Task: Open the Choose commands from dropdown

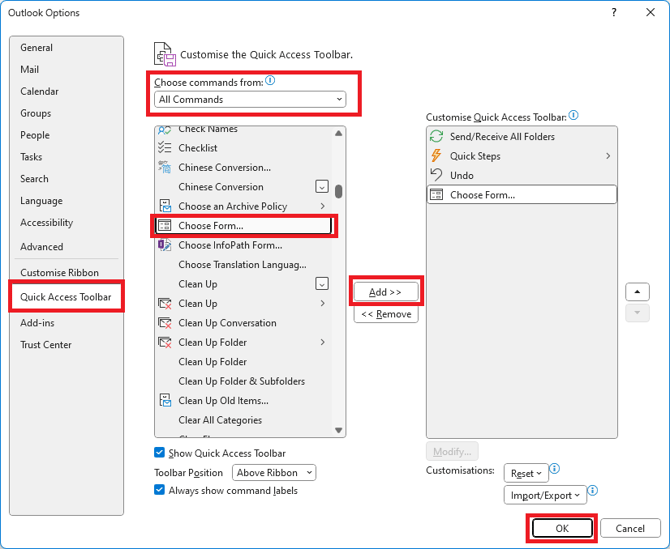Action: tap(251, 99)
